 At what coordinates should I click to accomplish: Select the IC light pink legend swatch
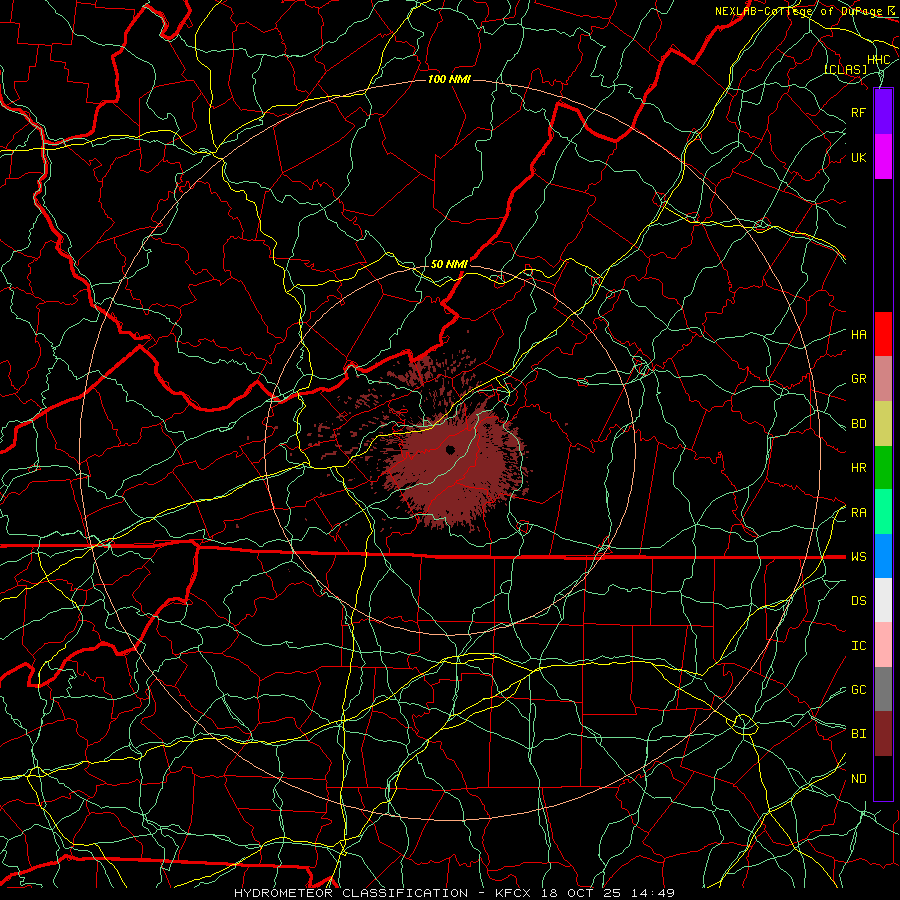pyautogui.click(x=883, y=645)
